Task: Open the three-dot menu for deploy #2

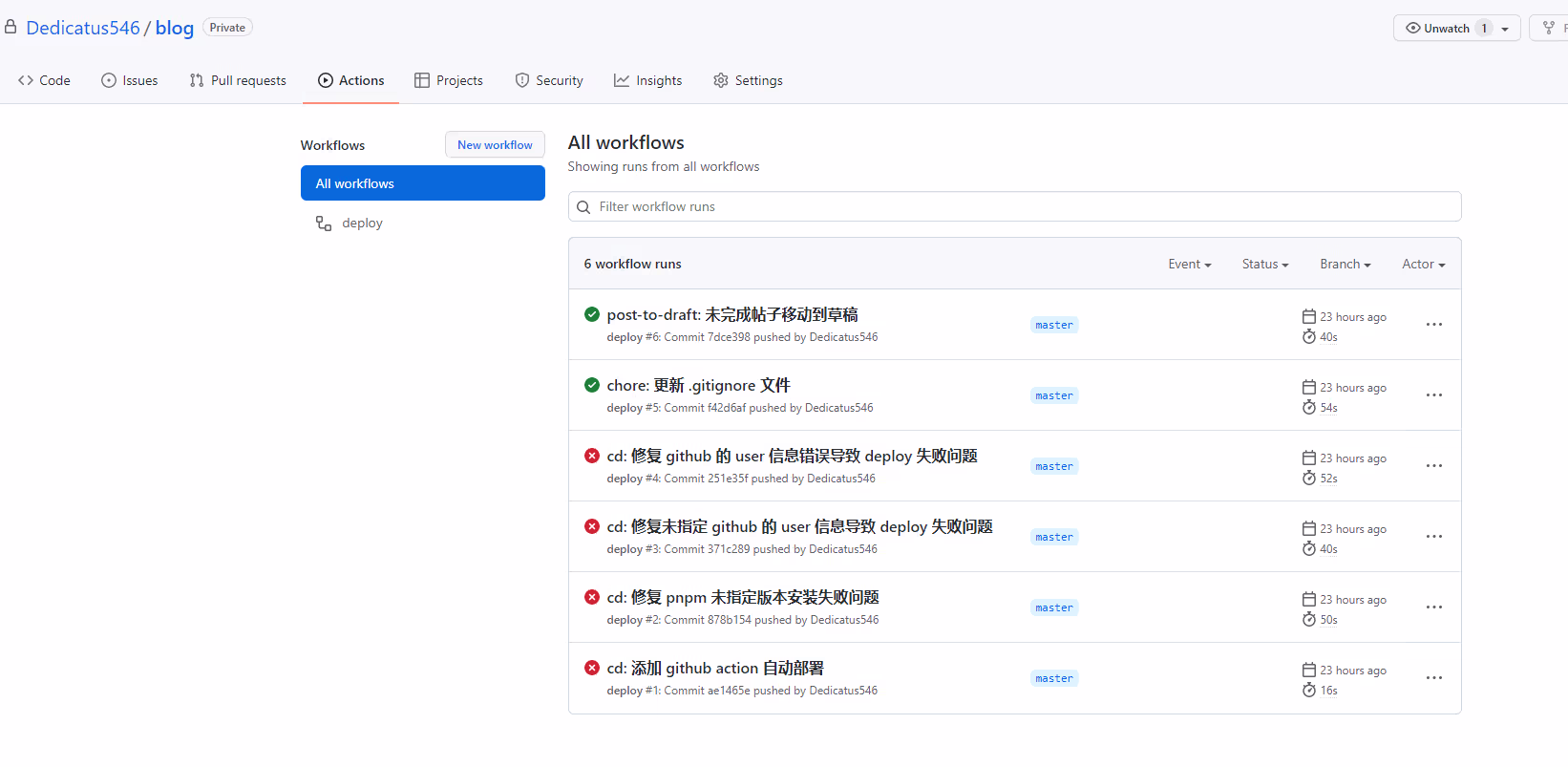Action: 1434,607
